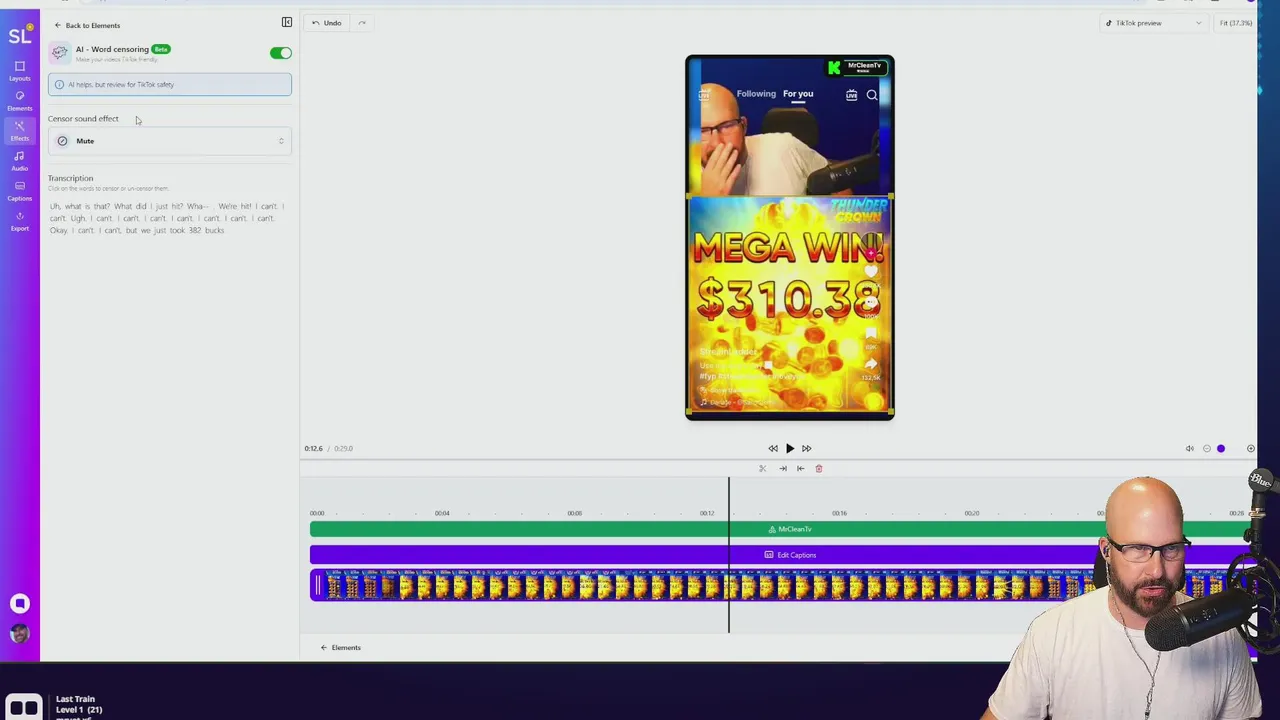Click 'AI helps, but review for TikTok safety' notice

point(170,84)
